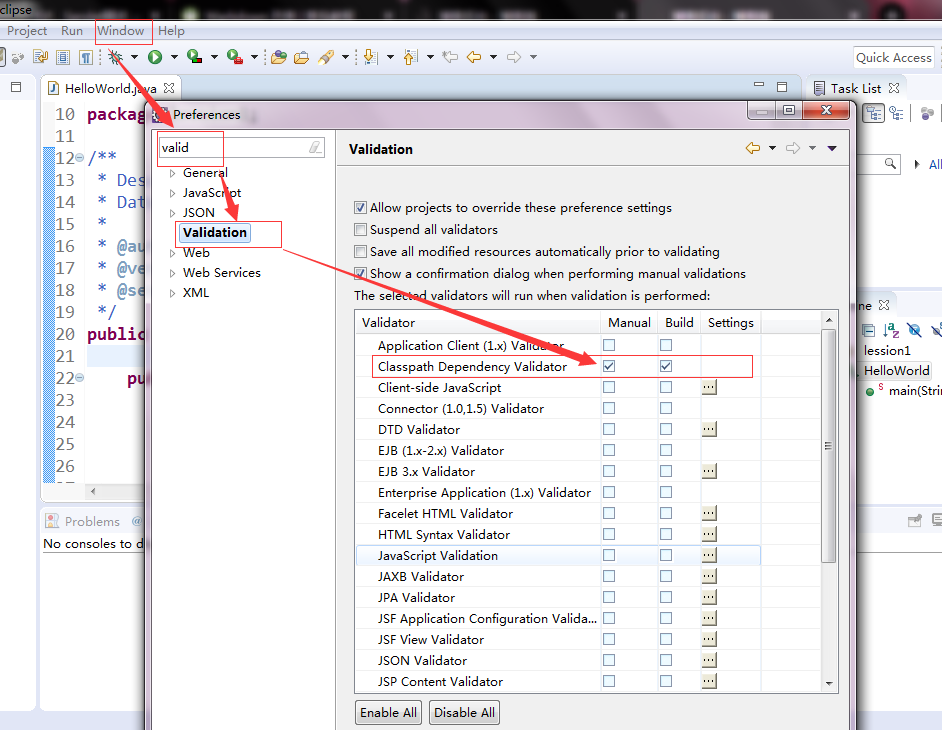The height and width of the screenshot is (730, 942).
Task: Toggle Show Whitespace Characters icon
Action: (x=86, y=58)
